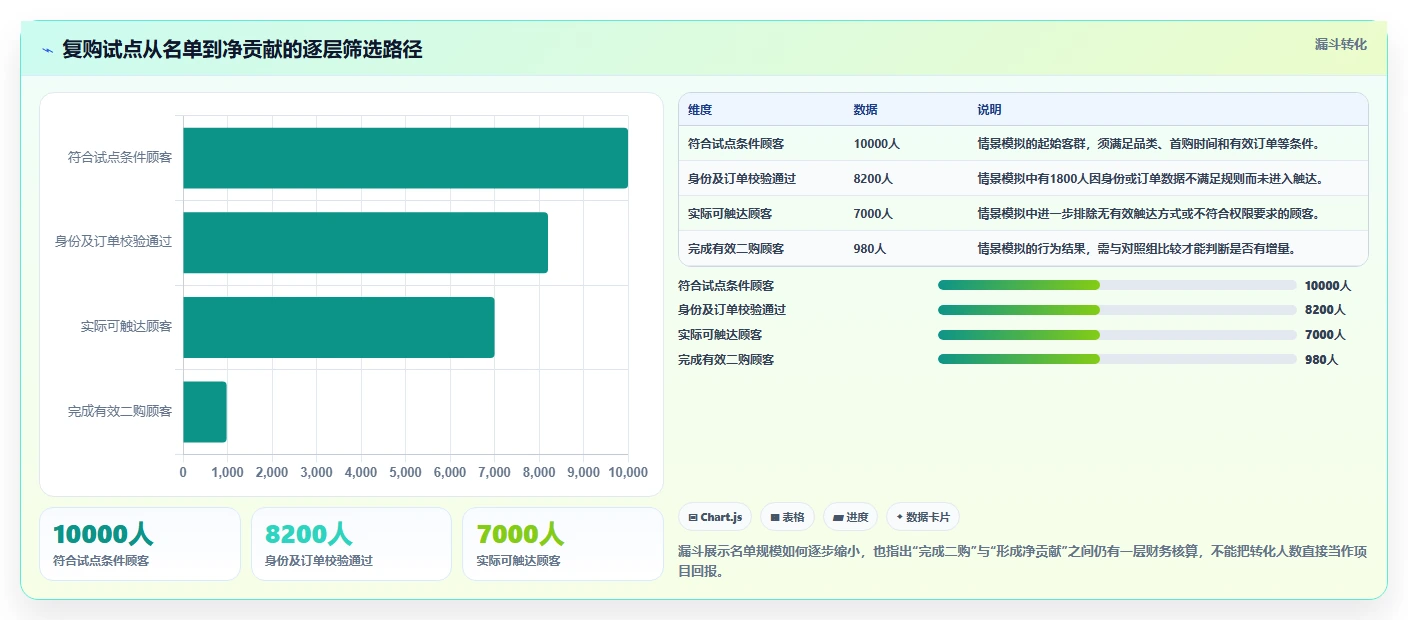Image resolution: width=1408 pixels, height=620 pixels.
Task: Click the description starting 情景模拟的行为结果
Action: coord(1137,249)
